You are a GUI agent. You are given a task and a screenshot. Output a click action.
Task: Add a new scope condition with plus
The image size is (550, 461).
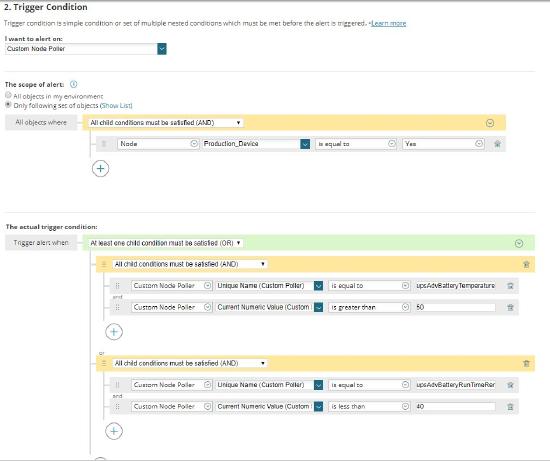click(x=100, y=168)
